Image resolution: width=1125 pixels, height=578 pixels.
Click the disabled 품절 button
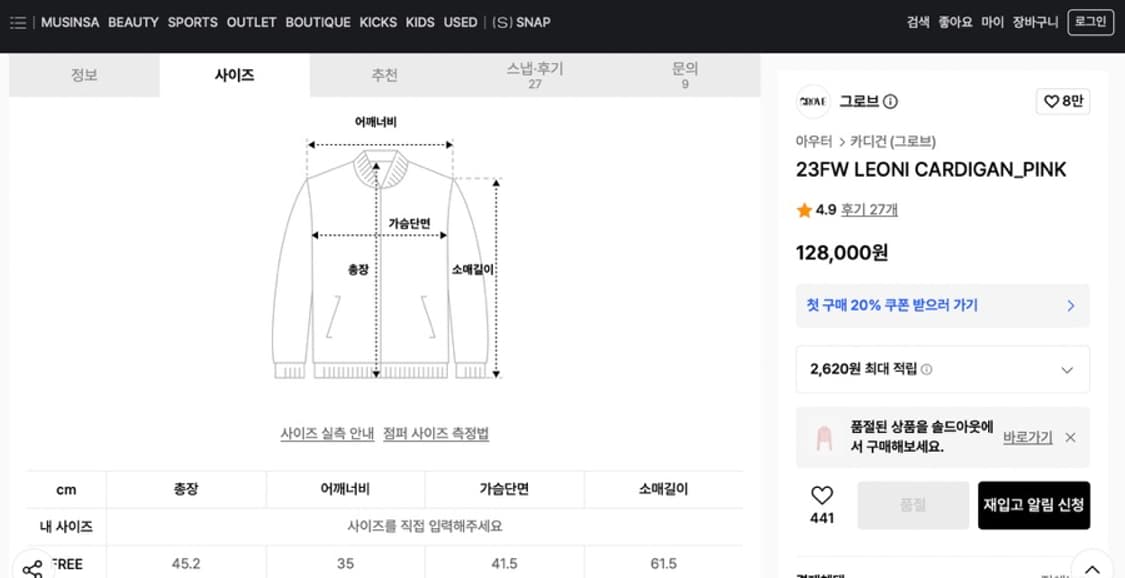pos(913,505)
